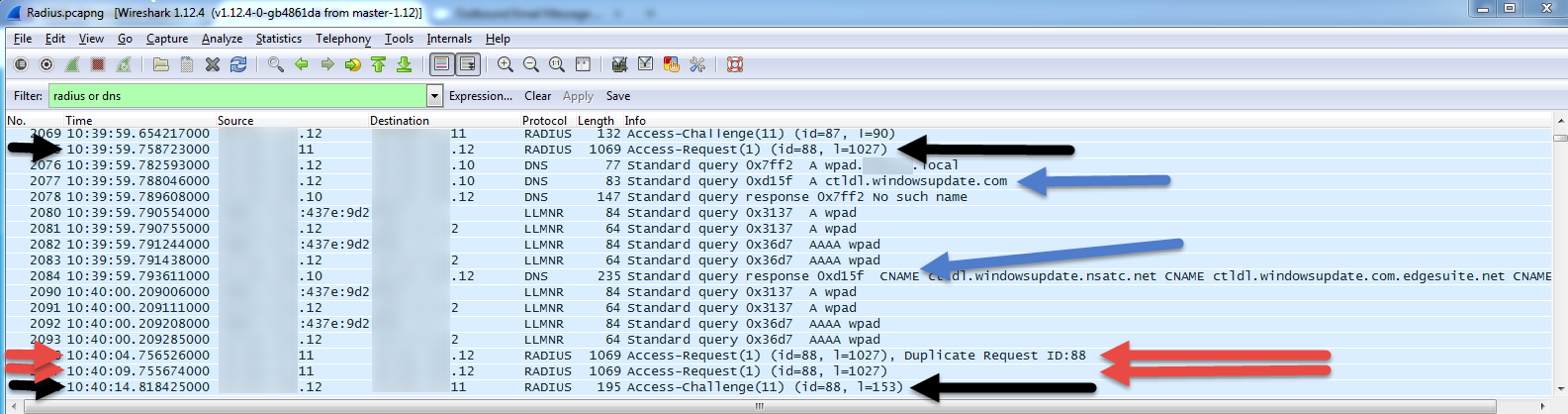Click in the radius or dns filter field

pos(237,96)
